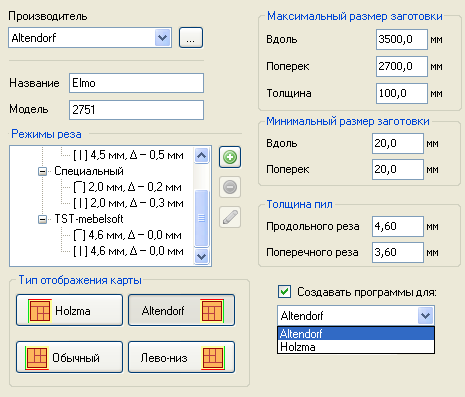The image size is (465, 397).
Task: Select the [|] 2,0 мм, Δ – 0,3 мм row
Action: (x=128, y=203)
